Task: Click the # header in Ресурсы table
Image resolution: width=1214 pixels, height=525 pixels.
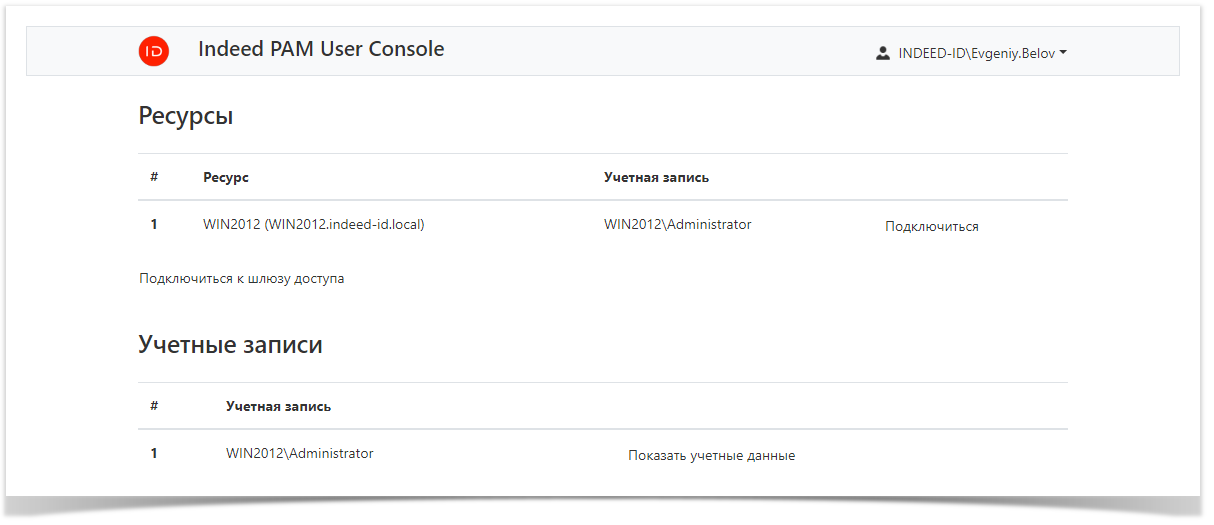Action: pyautogui.click(x=154, y=177)
